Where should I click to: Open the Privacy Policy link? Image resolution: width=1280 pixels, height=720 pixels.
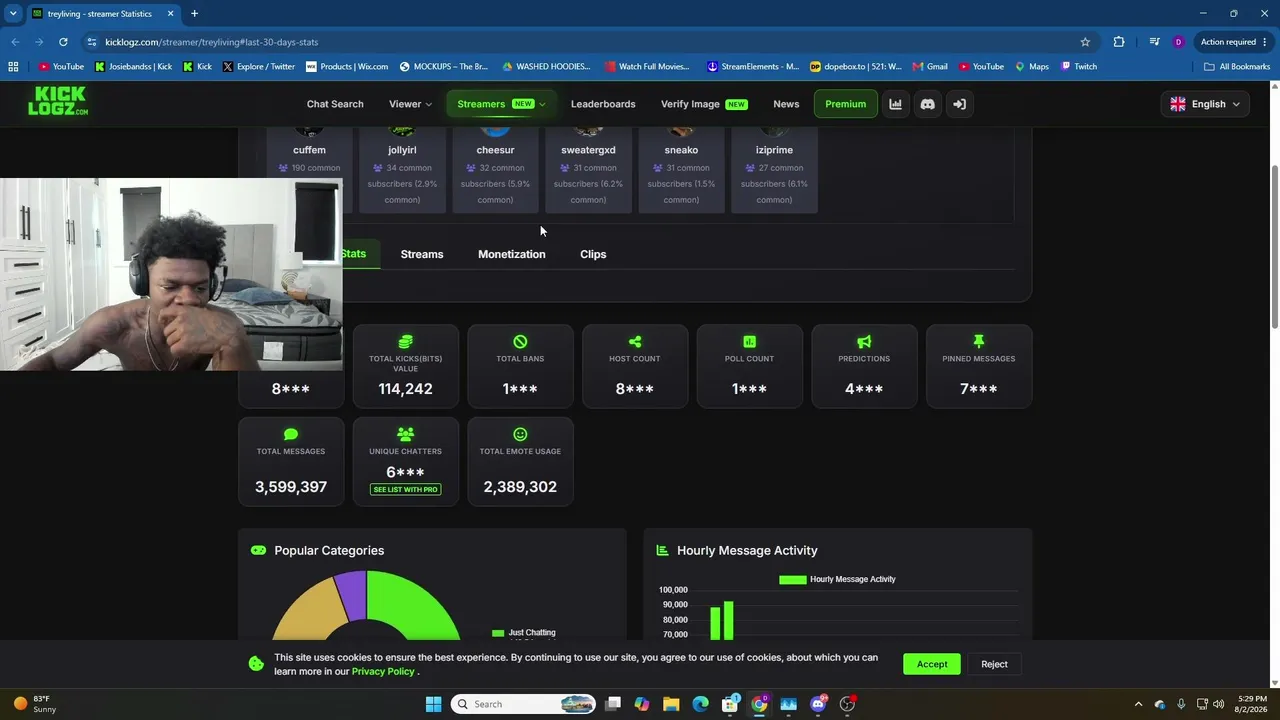point(383,671)
